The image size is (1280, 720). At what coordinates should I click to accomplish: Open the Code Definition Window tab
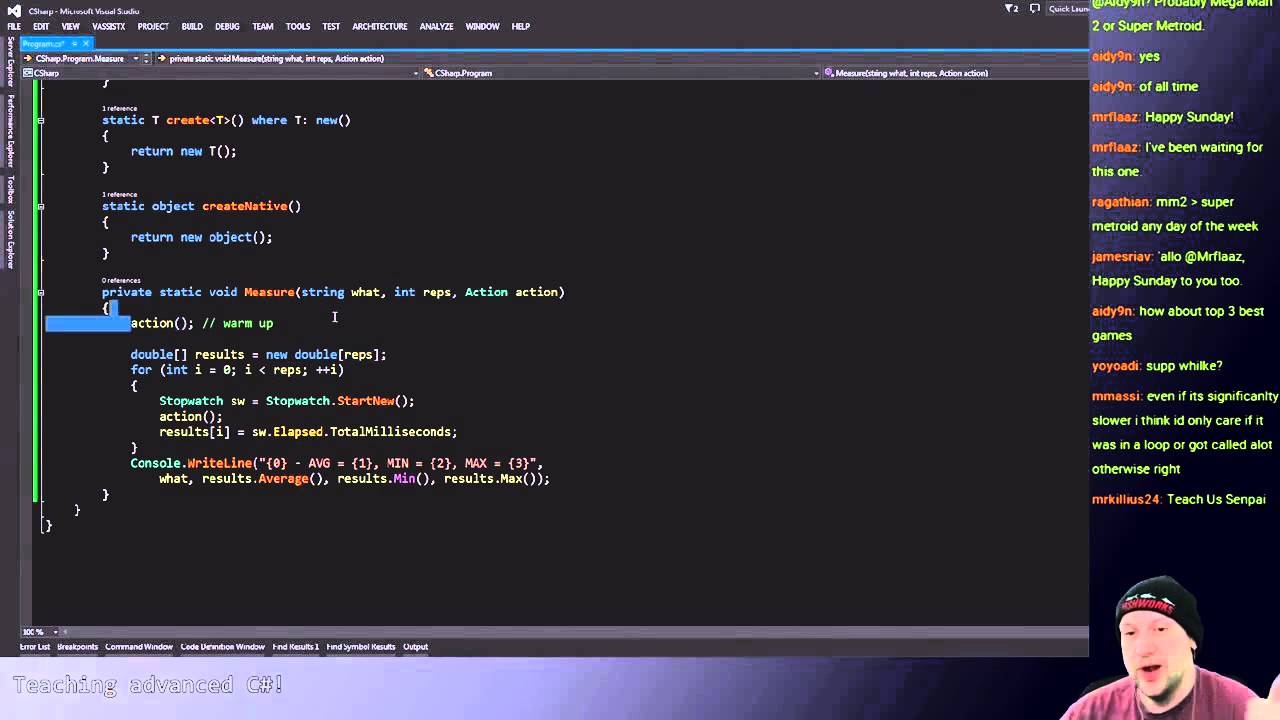[x=222, y=646]
